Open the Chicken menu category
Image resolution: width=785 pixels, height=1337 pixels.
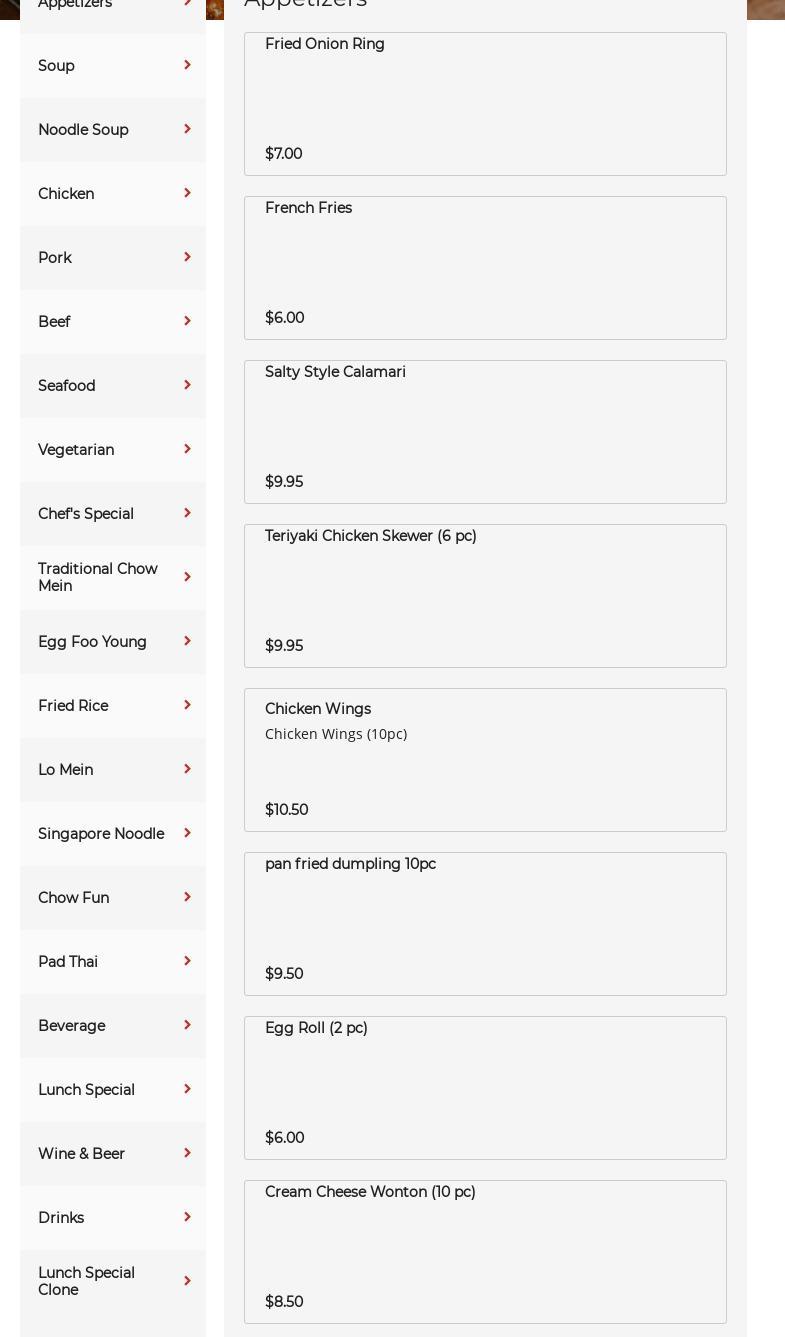coord(66,194)
